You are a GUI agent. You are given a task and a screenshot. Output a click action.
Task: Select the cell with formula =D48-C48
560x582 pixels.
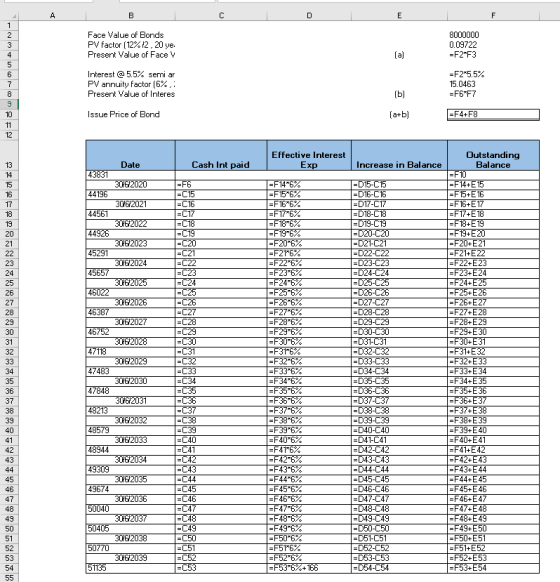399,509
